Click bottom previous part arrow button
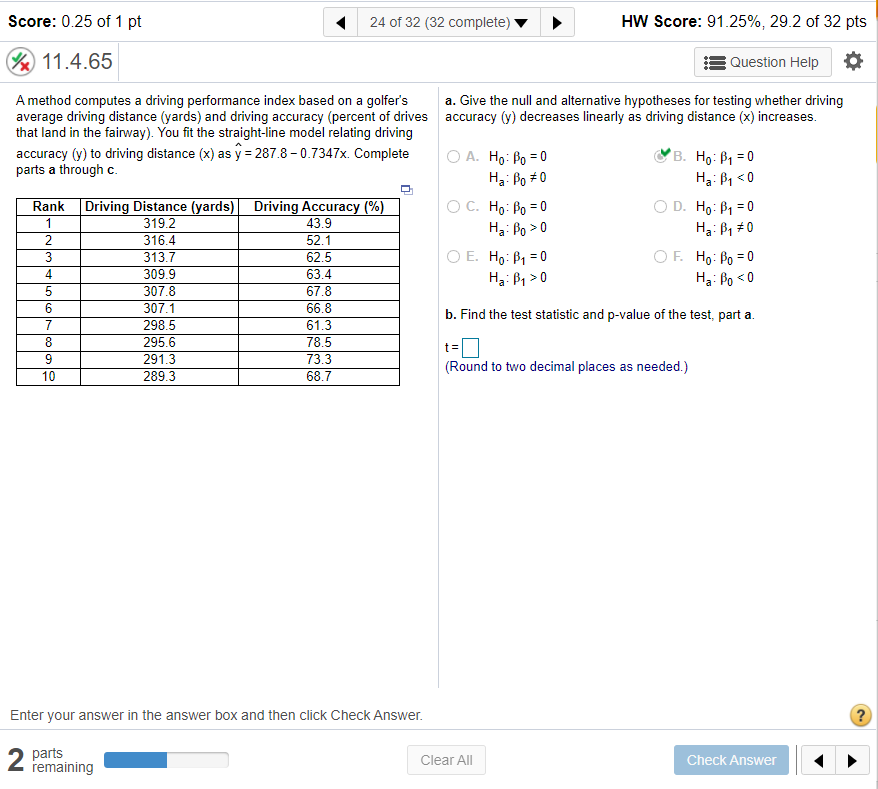Viewport: 878px width, 789px height. pyautogui.click(x=818, y=760)
